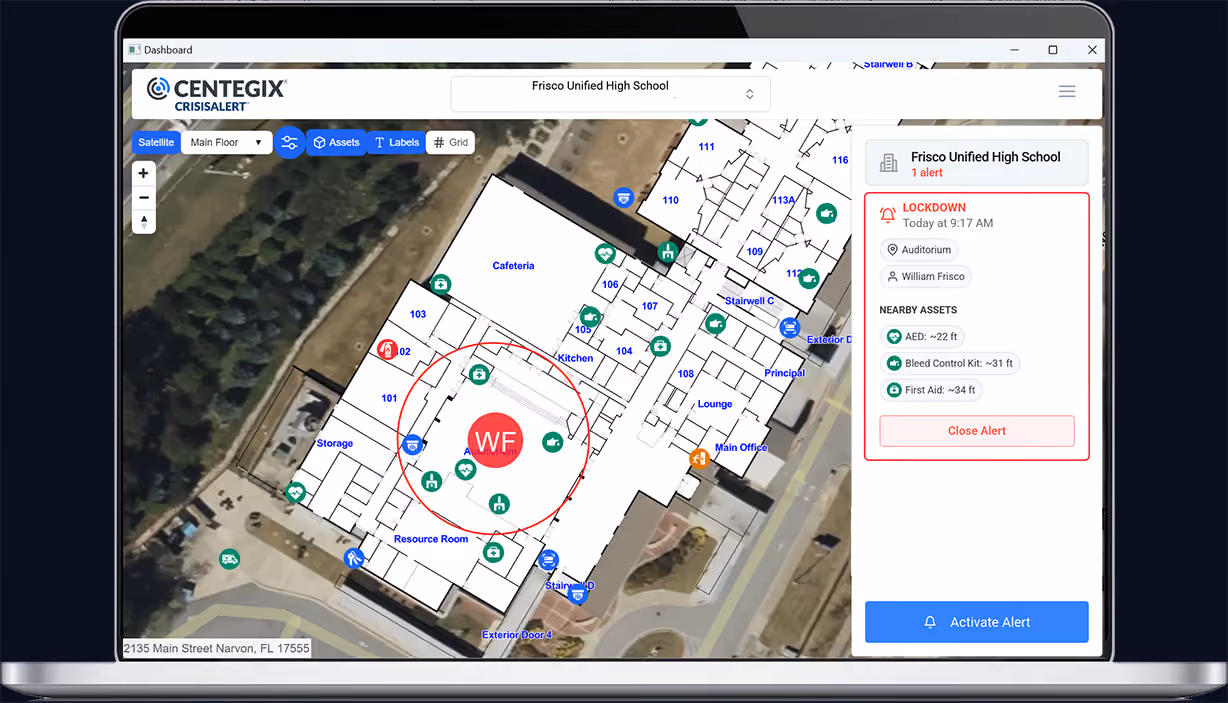Click the Auditorium location chip
The width and height of the screenshot is (1228, 703).
(x=919, y=250)
